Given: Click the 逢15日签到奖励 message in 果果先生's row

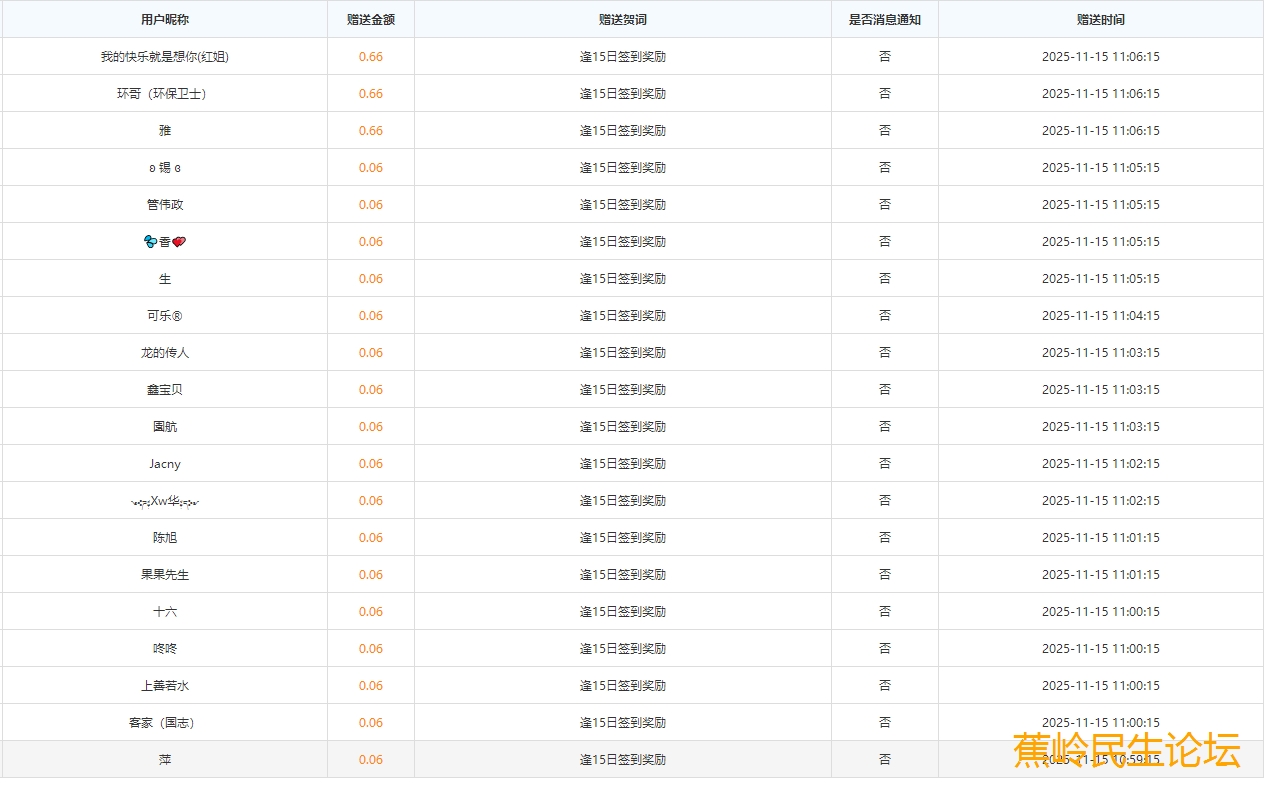Looking at the screenshot, I should click(x=622, y=575).
